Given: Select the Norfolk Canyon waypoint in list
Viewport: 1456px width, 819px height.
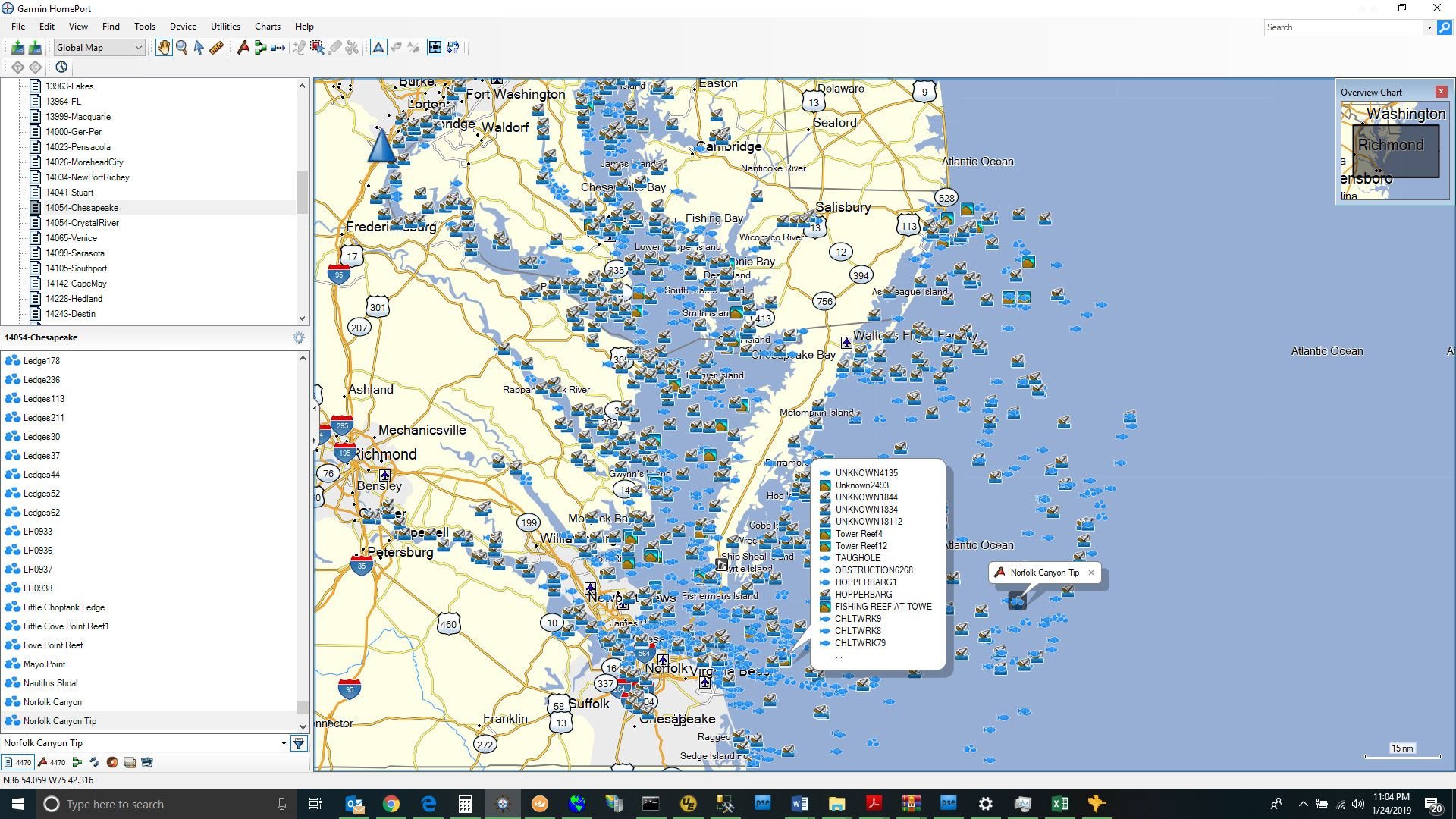Looking at the screenshot, I should (x=52, y=702).
